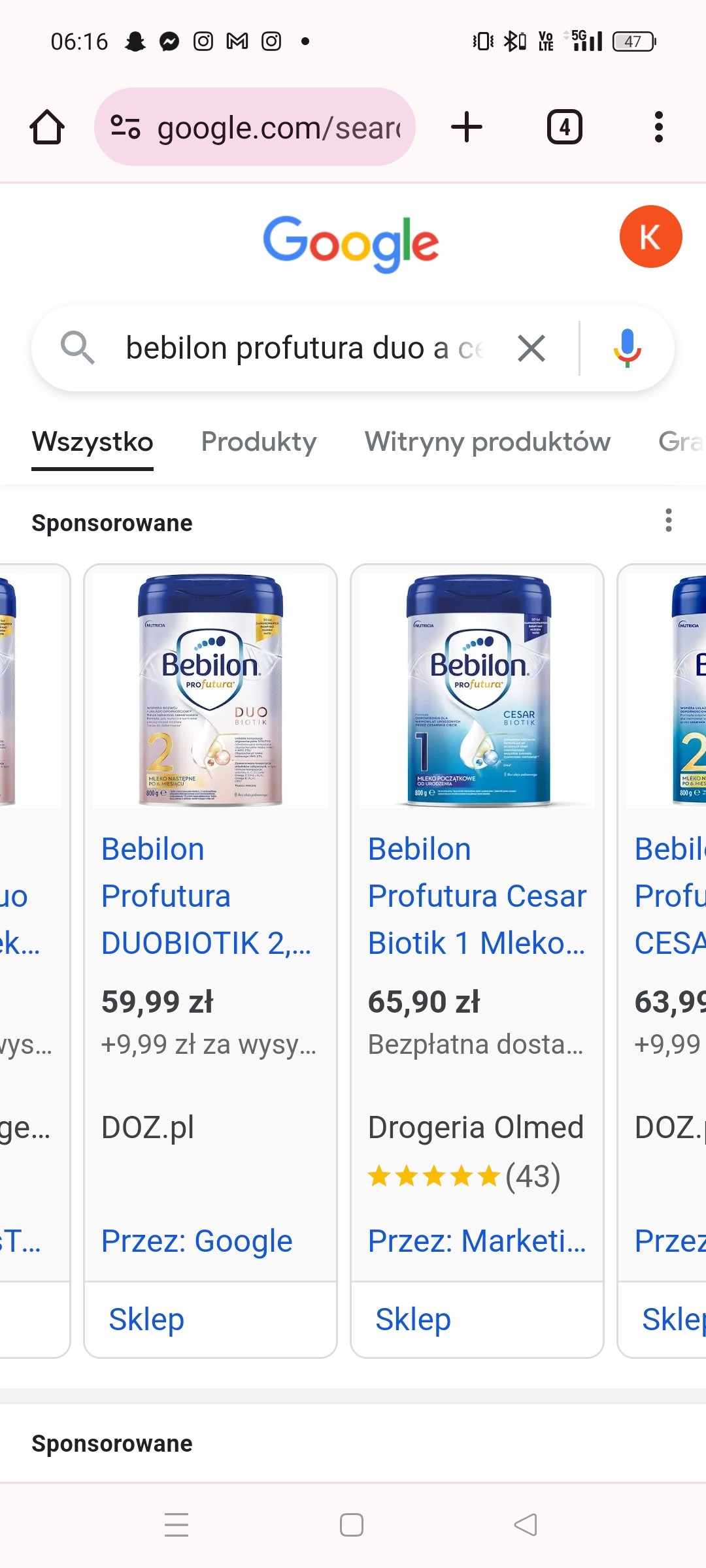Screen dimensions: 706x1568
Task: Switch to the Witryny produktów tab
Action: (x=488, y=442)
